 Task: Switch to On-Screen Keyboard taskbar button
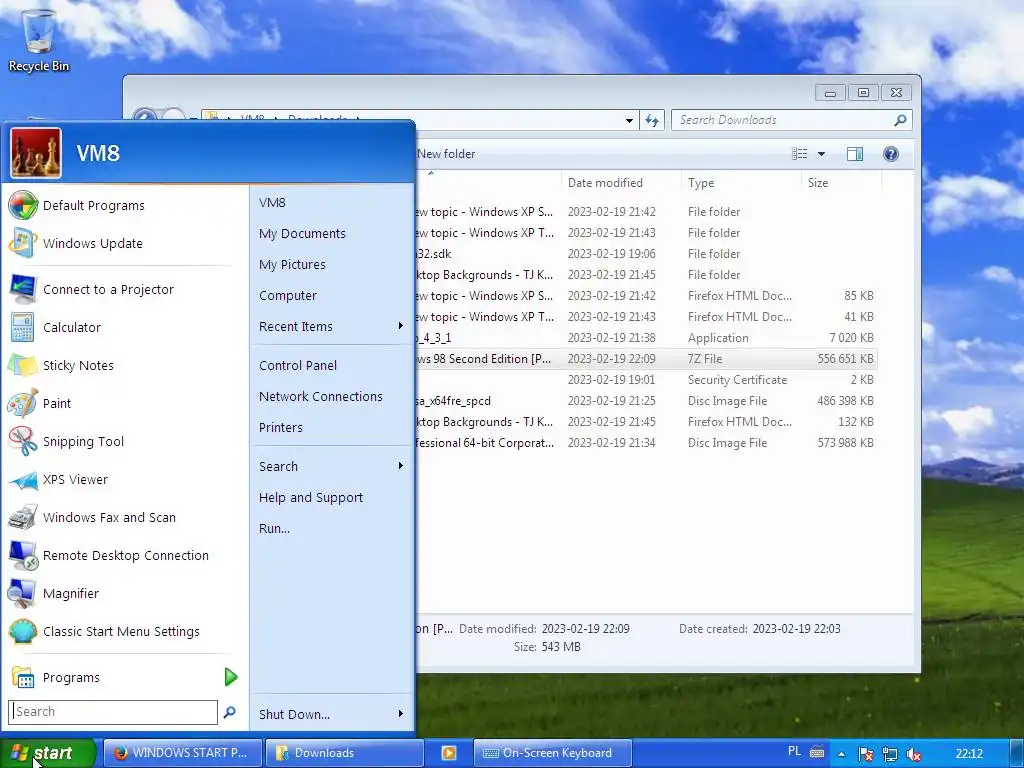point(552,753)
